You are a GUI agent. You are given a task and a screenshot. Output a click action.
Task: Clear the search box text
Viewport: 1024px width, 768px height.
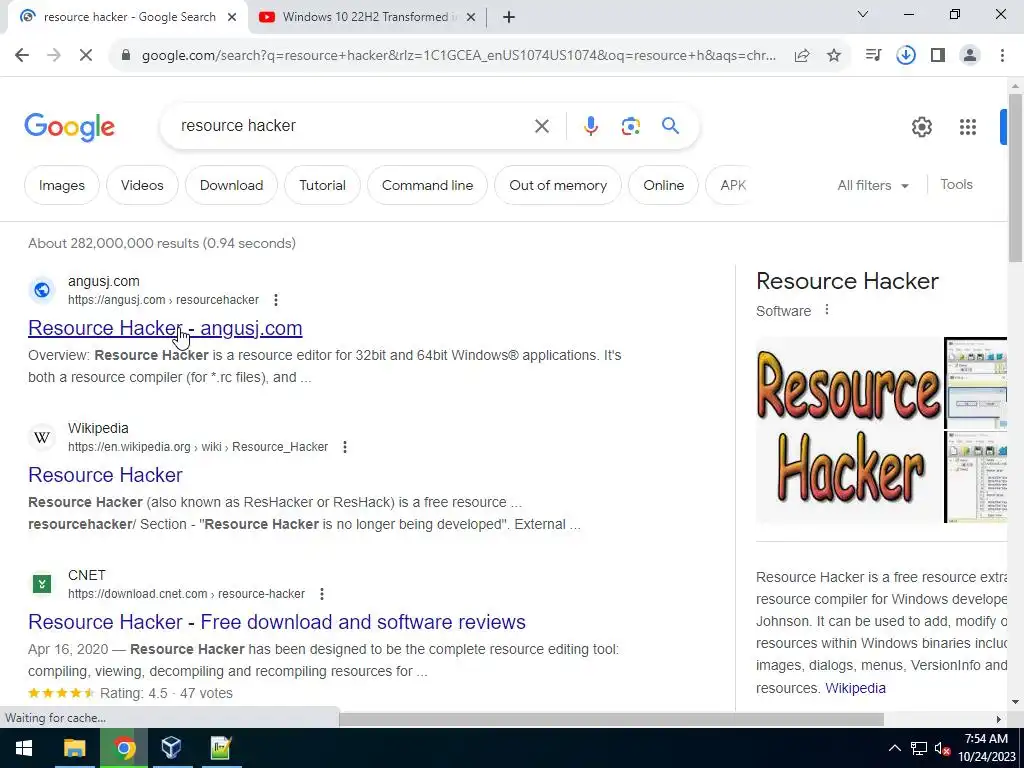click(x=541, y=126)
